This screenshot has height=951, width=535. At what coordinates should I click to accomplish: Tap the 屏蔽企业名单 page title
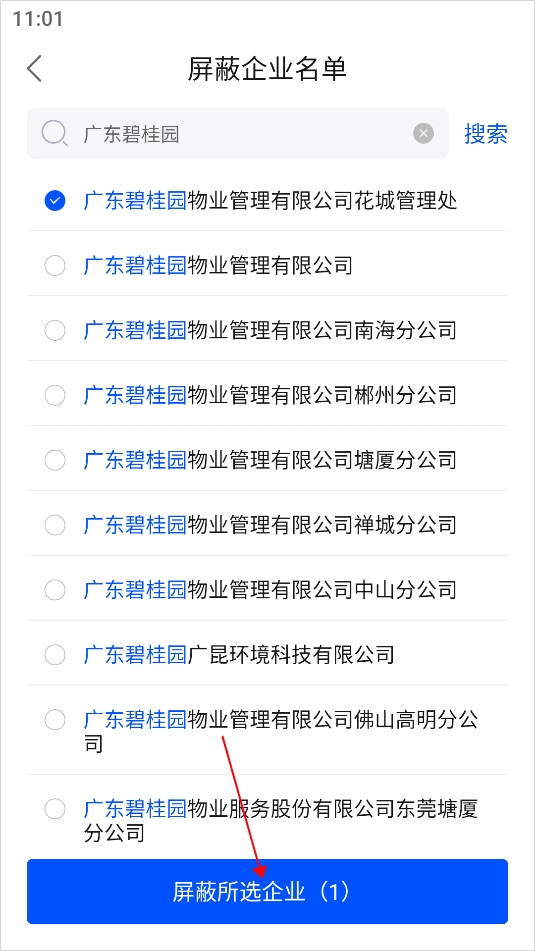pos(267,69)
